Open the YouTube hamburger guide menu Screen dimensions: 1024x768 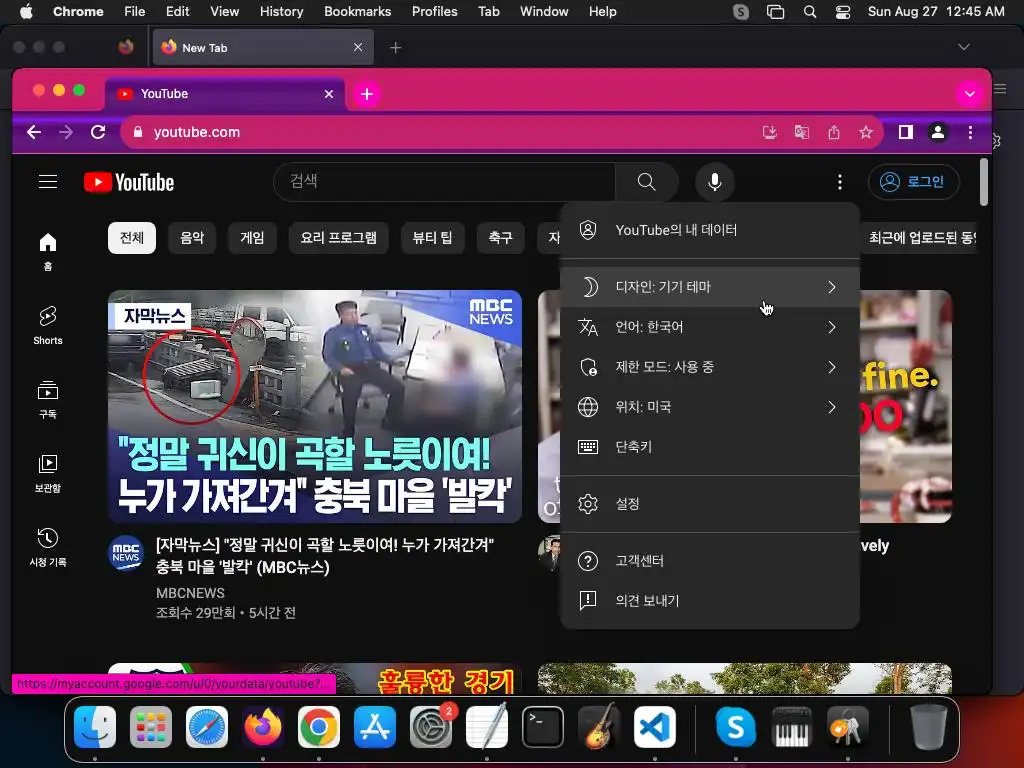coord(48,182)
